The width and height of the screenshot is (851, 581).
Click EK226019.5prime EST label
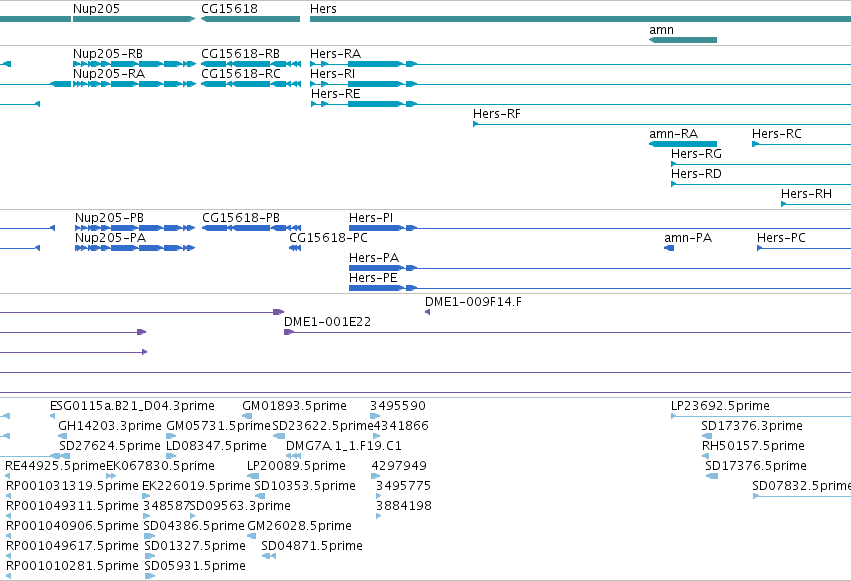click(196, 486)
